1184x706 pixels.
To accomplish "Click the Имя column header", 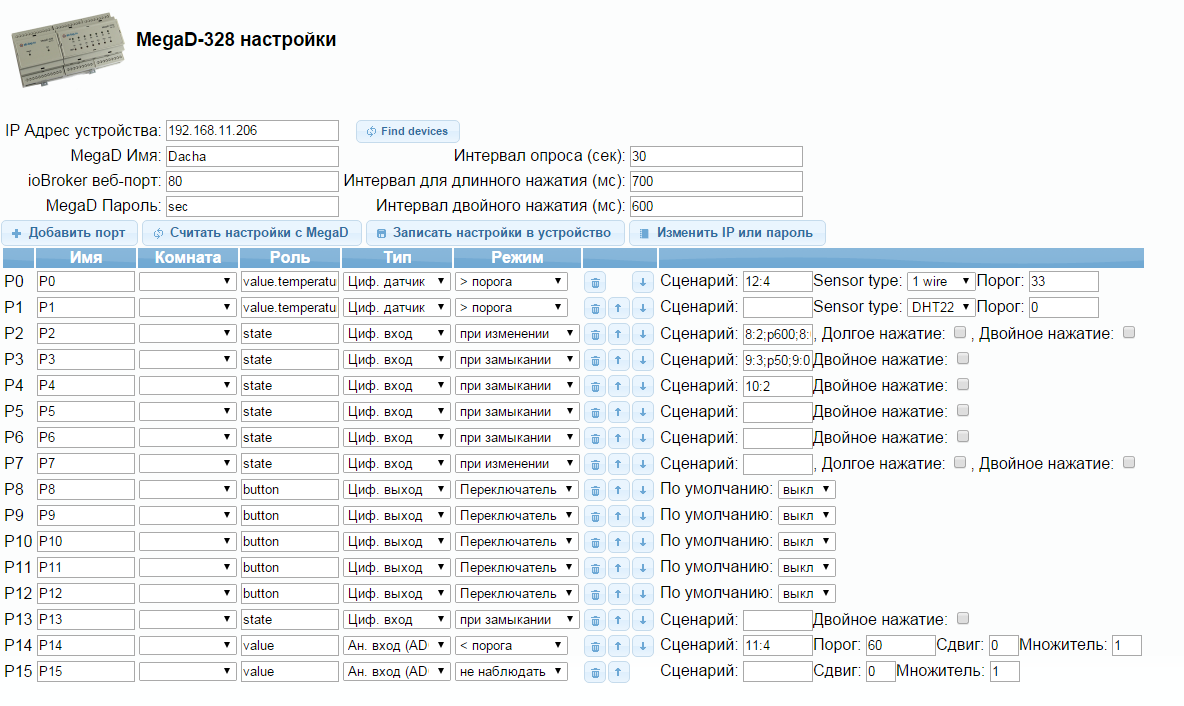I will (x=86, y=257).
